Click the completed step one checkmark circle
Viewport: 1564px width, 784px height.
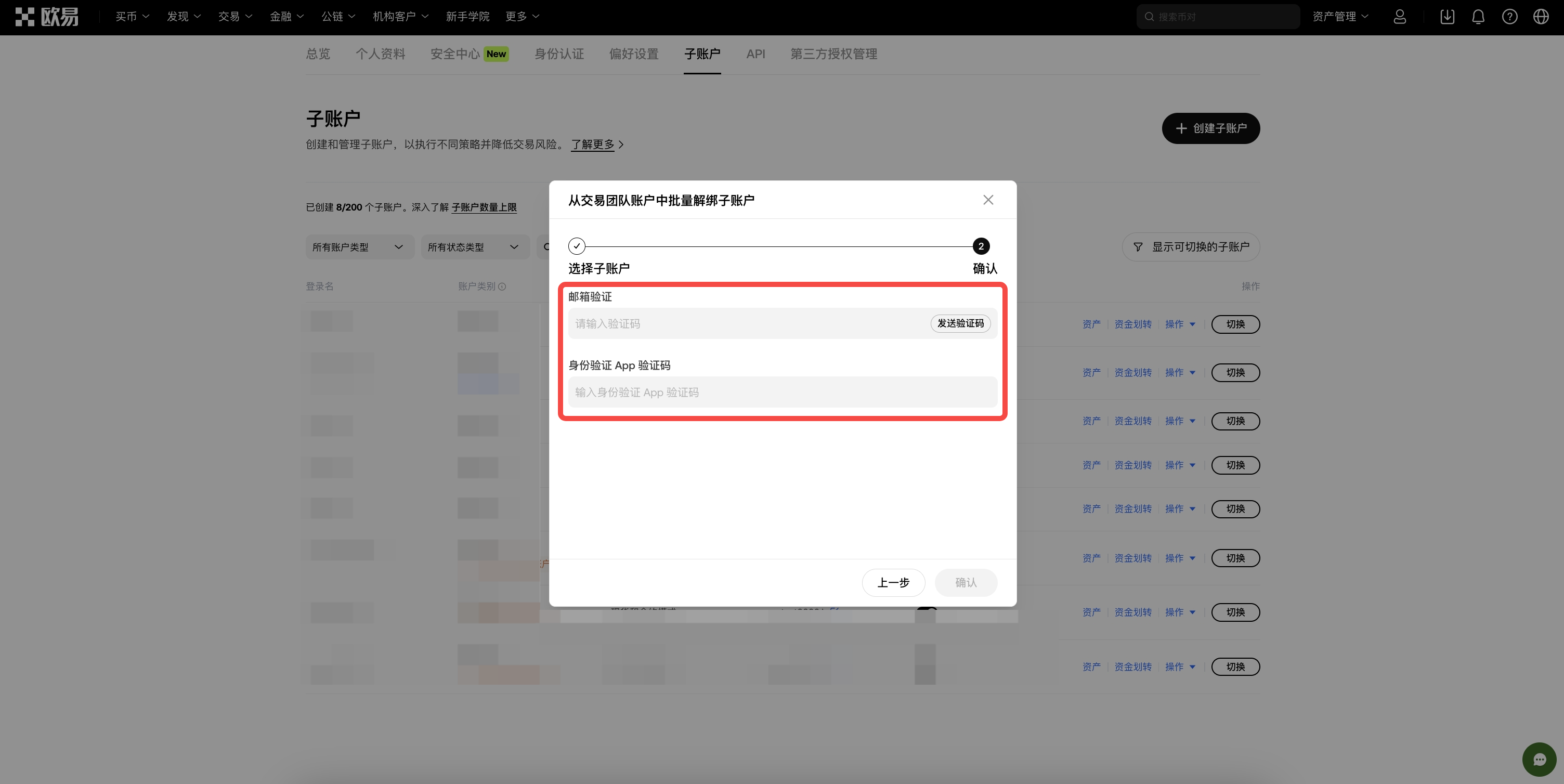[576, 246]
